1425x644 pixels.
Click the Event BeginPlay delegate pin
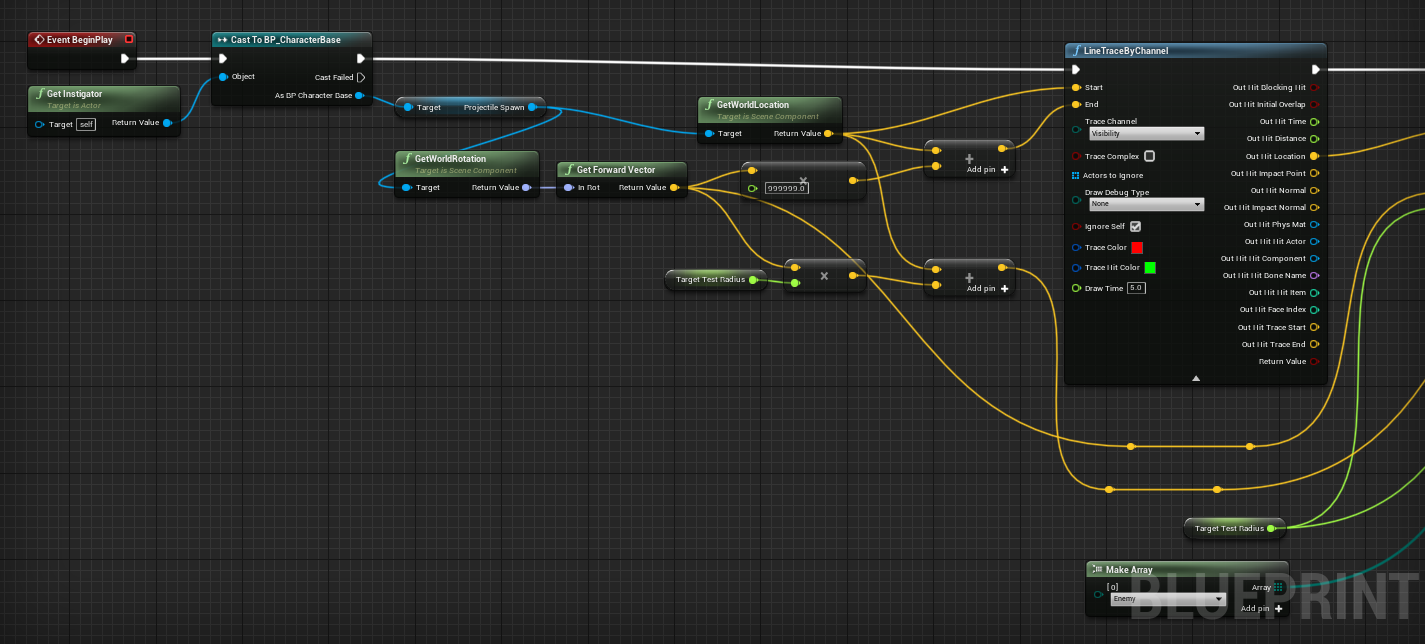128,40
